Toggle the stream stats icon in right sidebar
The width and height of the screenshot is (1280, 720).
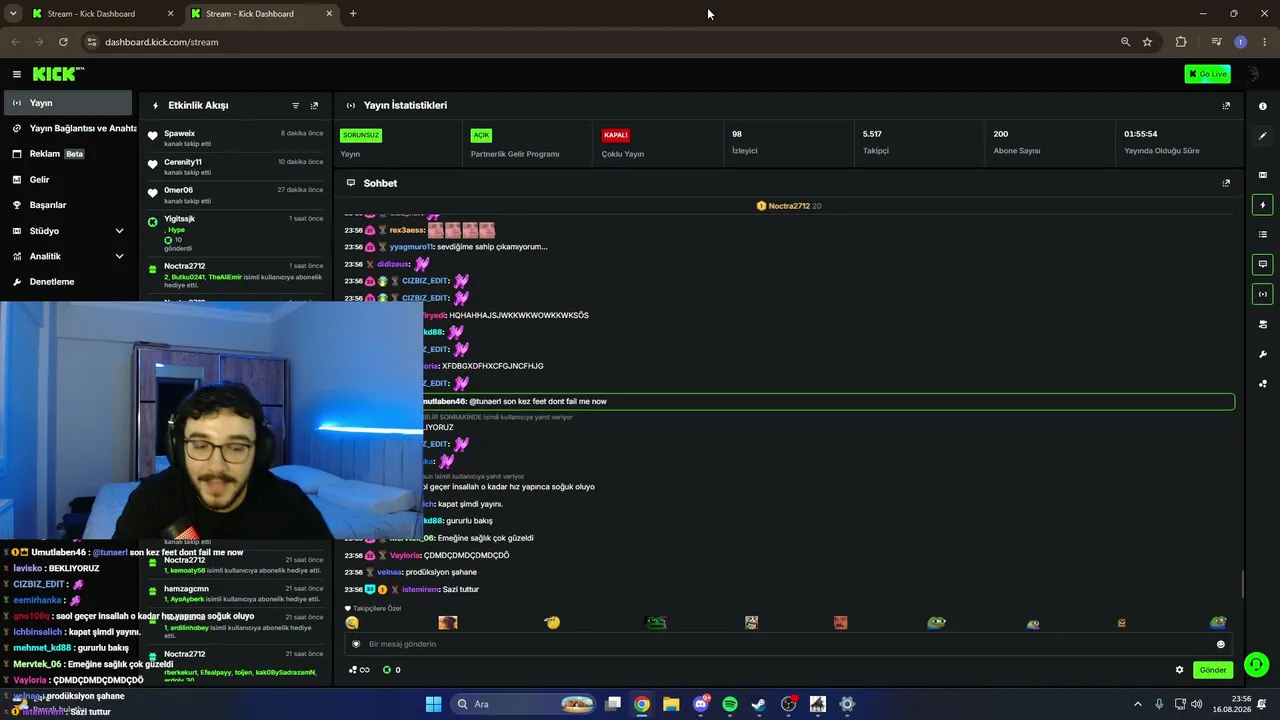click(x=1262, y=294)
